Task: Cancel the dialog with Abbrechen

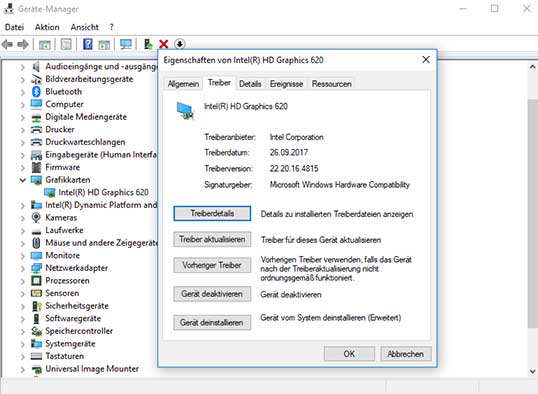Action: tap(406, 354)
